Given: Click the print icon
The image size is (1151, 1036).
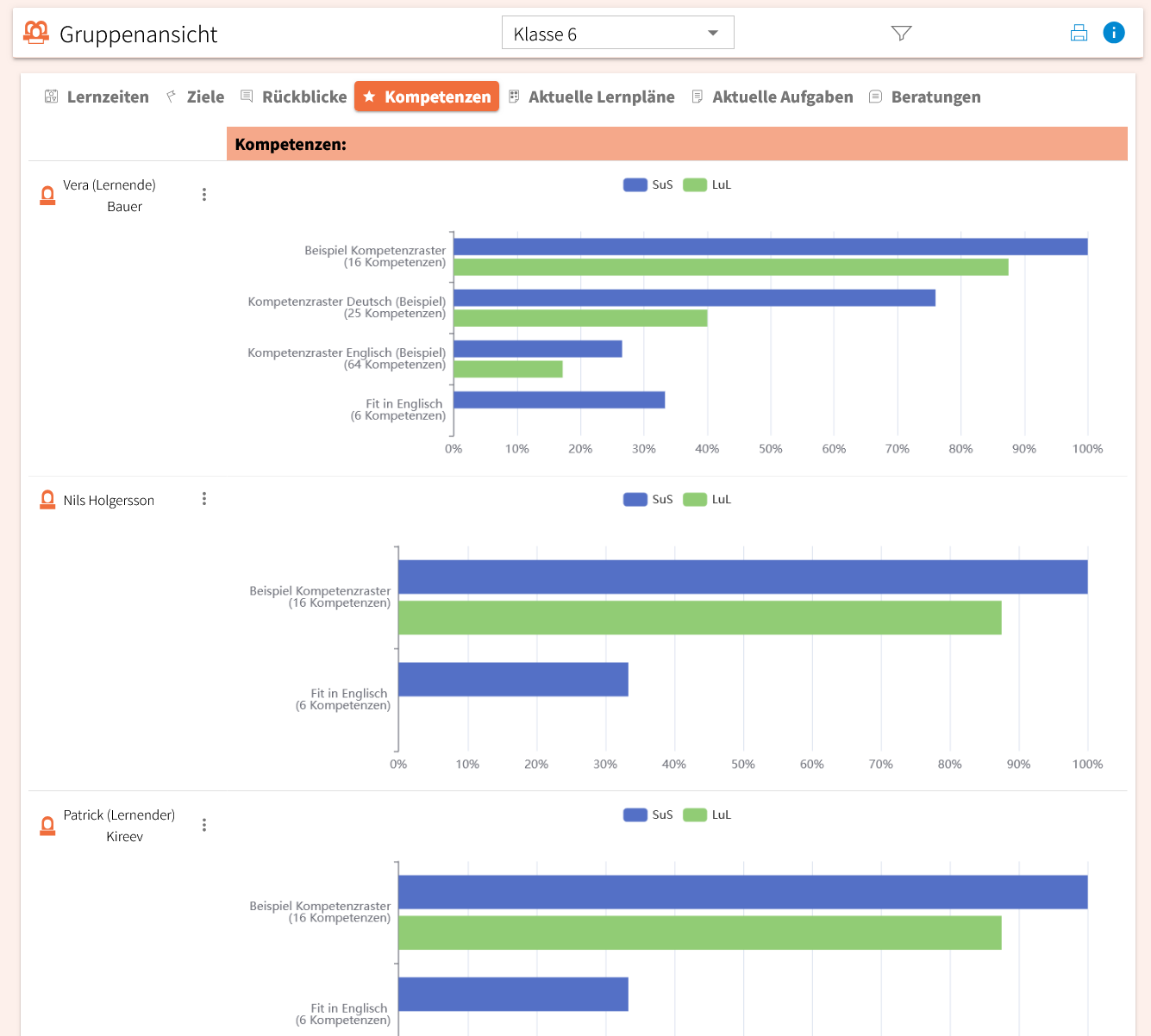Looking at the screenshot, I should coord(1079,34).
